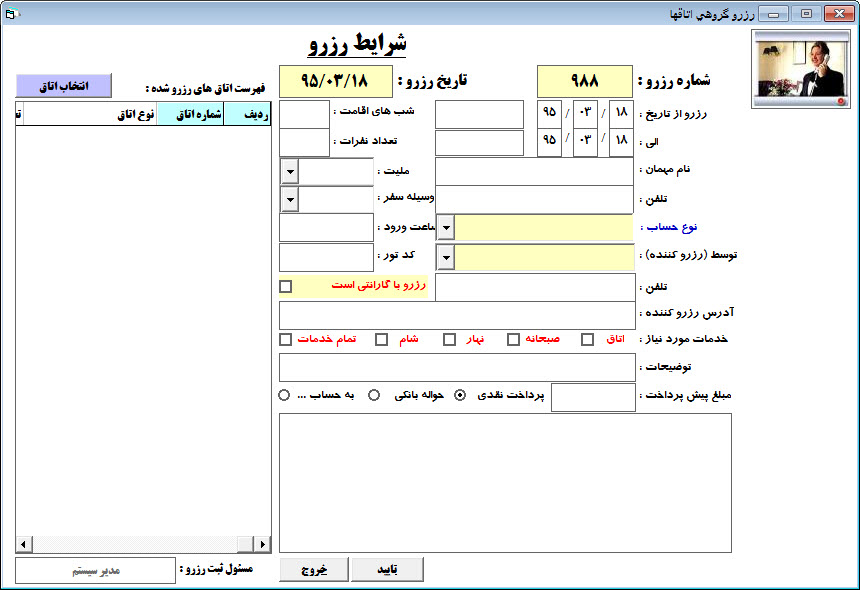Screen dimensions: 860x590
Task: Tick the 'رزرو با گارانتی است' checkbox
Action: [286, 286]
